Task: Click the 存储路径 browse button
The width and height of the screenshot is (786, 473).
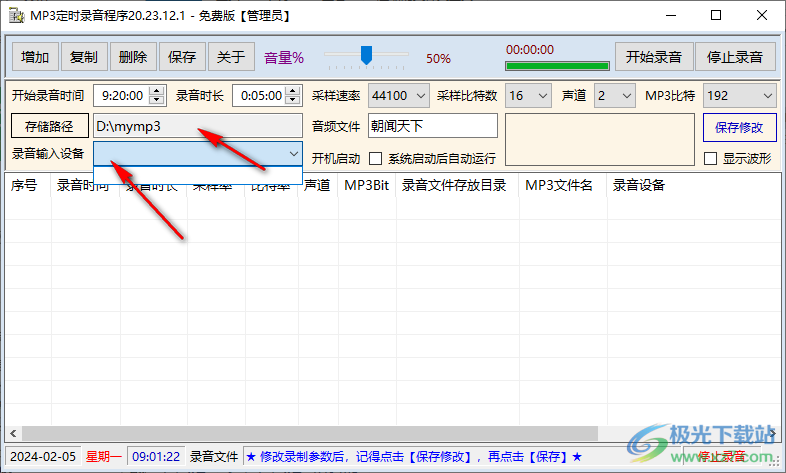Action: pos(50,126)
